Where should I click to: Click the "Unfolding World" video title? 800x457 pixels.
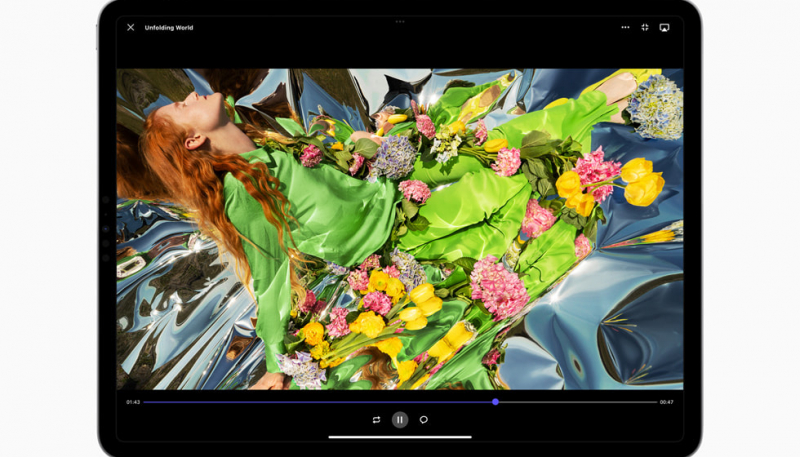pyautogui.click(x=169, y=27)
